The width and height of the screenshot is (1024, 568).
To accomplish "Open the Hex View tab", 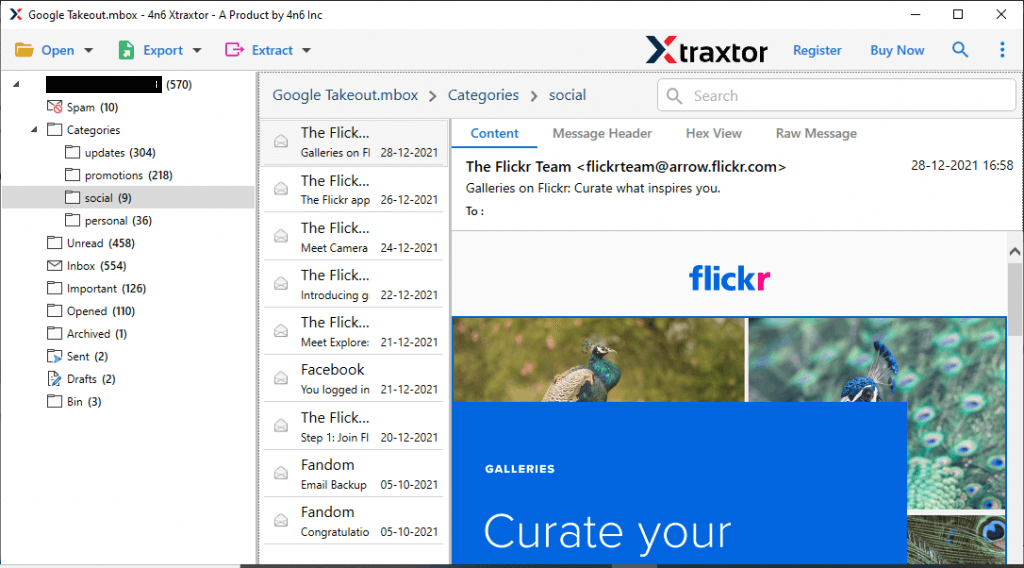I will (x=714, y=133).
